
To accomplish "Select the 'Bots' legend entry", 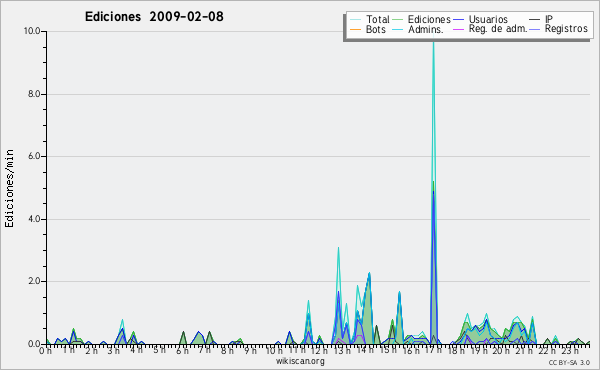I will coord(376,29).
